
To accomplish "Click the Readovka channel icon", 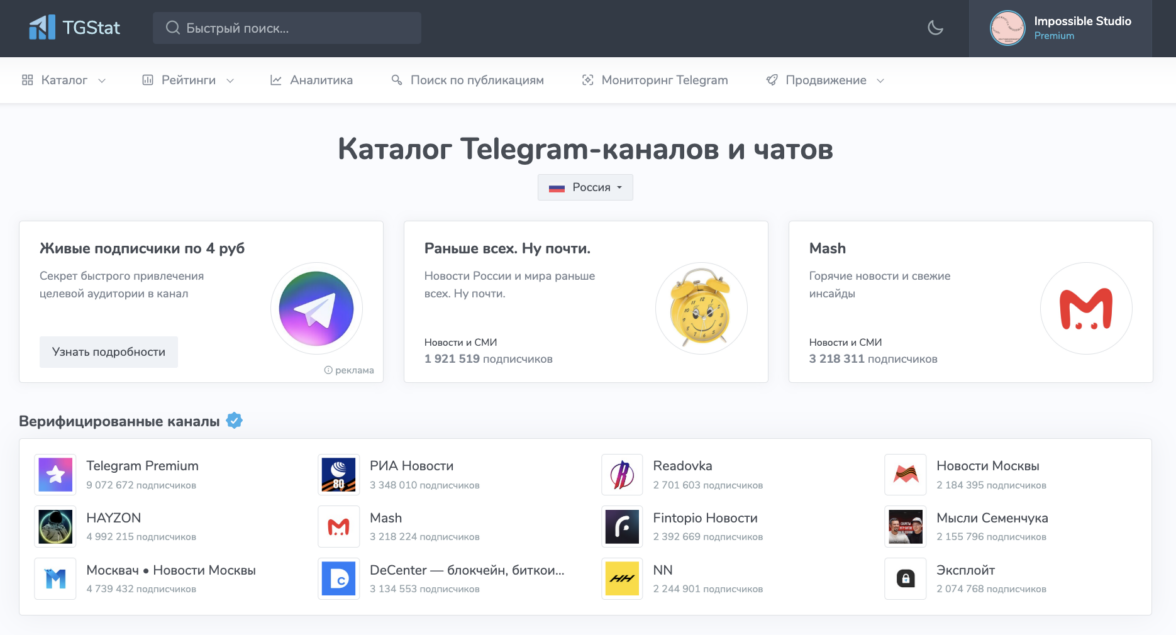I will (622, 475).
